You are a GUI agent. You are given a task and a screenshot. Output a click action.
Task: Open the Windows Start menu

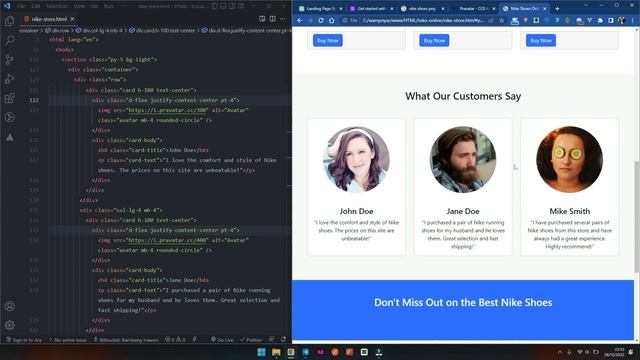point(261,352)
